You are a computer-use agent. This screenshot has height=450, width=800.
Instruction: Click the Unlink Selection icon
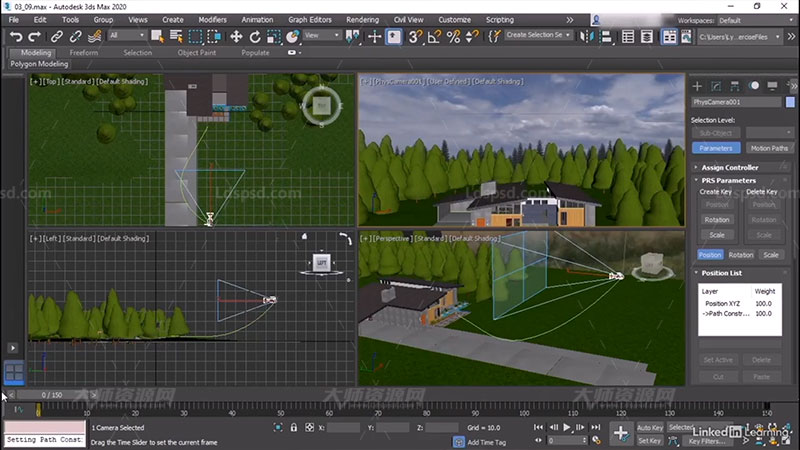(76, 36)
